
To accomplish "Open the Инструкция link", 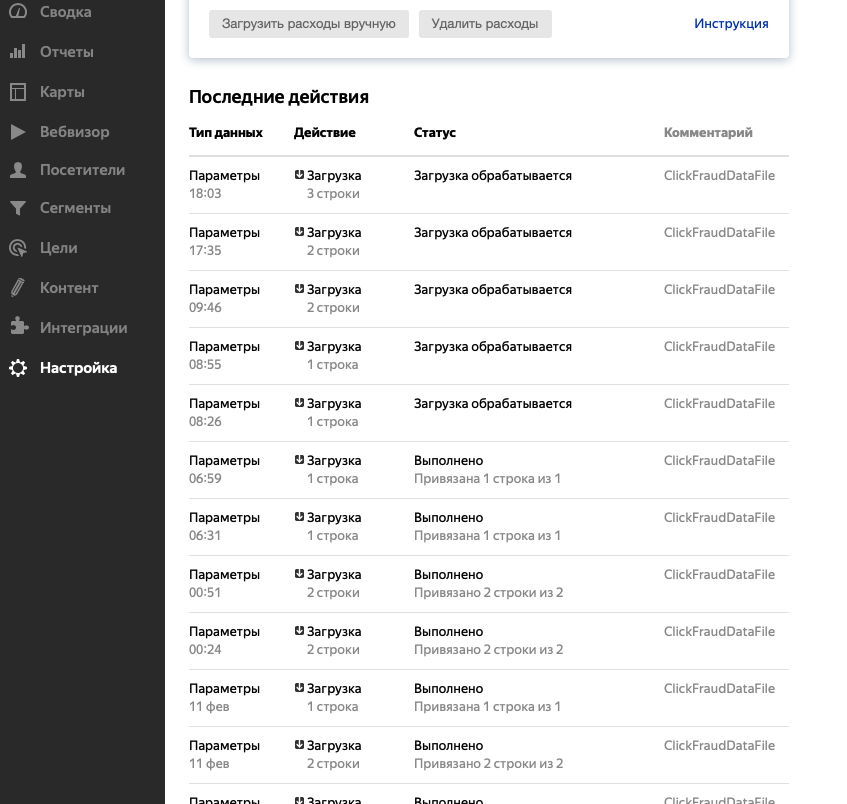I will (x=731, y=24).
